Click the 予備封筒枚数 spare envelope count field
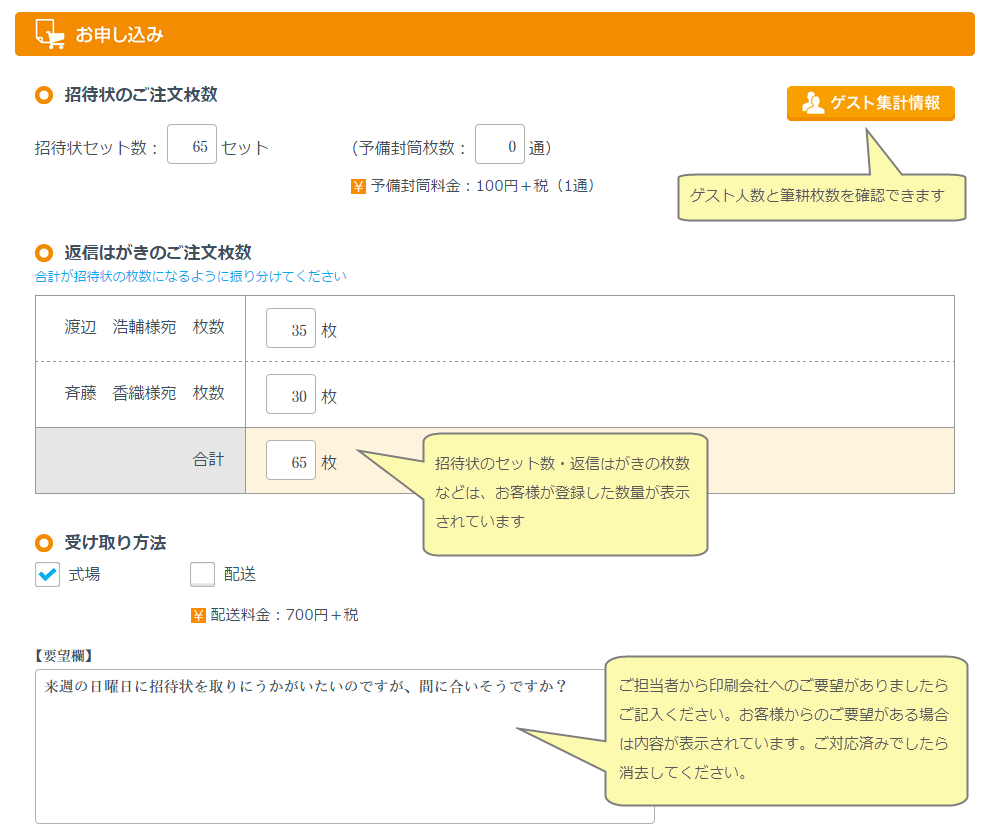Image resolution: width=988 pixels, height=830 pixels. pos(499,145)
